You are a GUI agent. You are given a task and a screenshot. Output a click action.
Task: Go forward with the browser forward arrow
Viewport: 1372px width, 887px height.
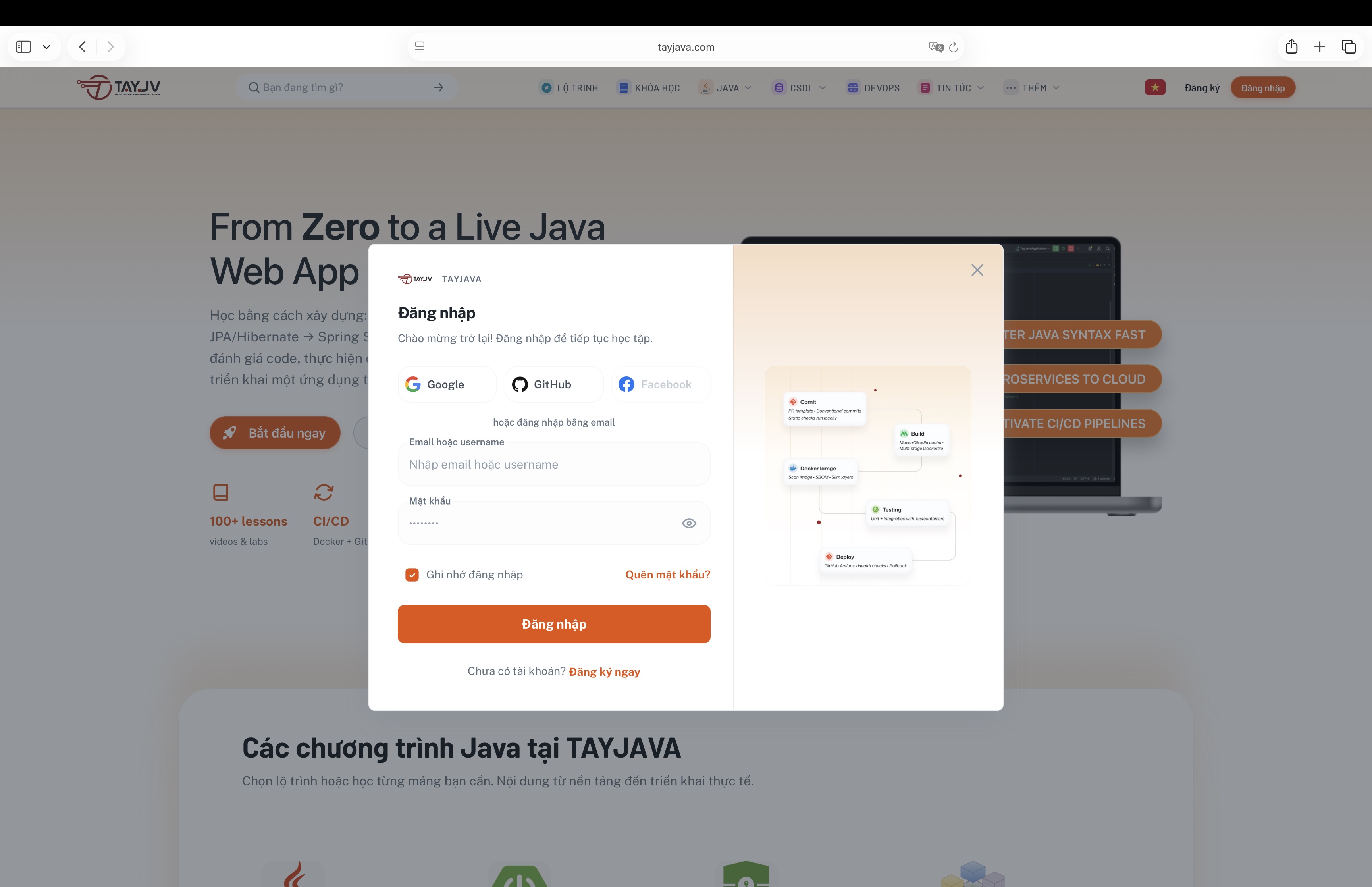(110, 47)
